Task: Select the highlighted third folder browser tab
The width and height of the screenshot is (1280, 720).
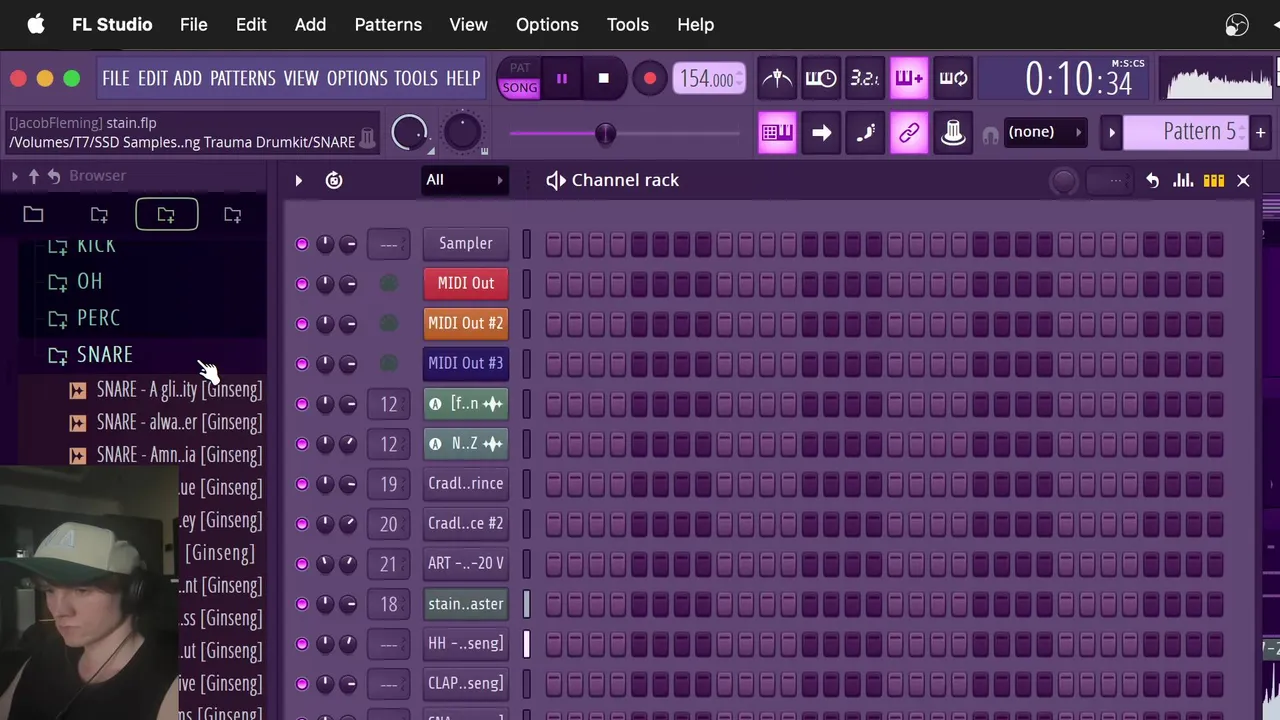Action: pyautogui.click(x=166, y=214)
